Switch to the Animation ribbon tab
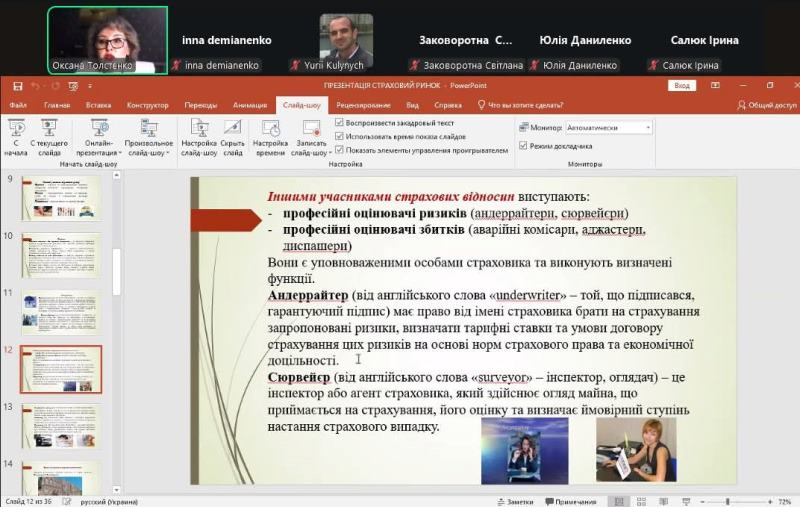The width and height of the screenshot is (800, 507). [250, 105]
